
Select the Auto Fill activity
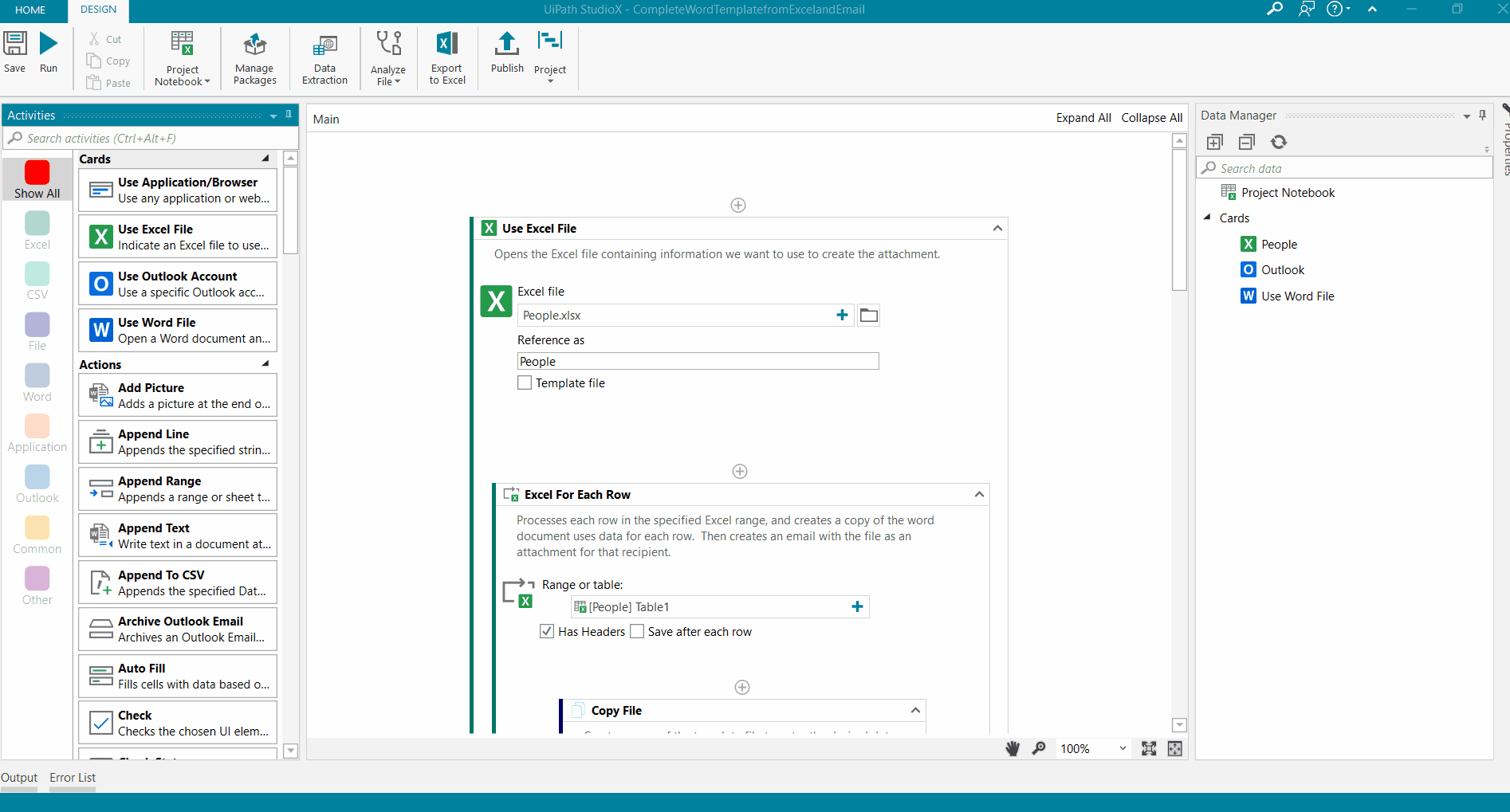tap(178, 676)
